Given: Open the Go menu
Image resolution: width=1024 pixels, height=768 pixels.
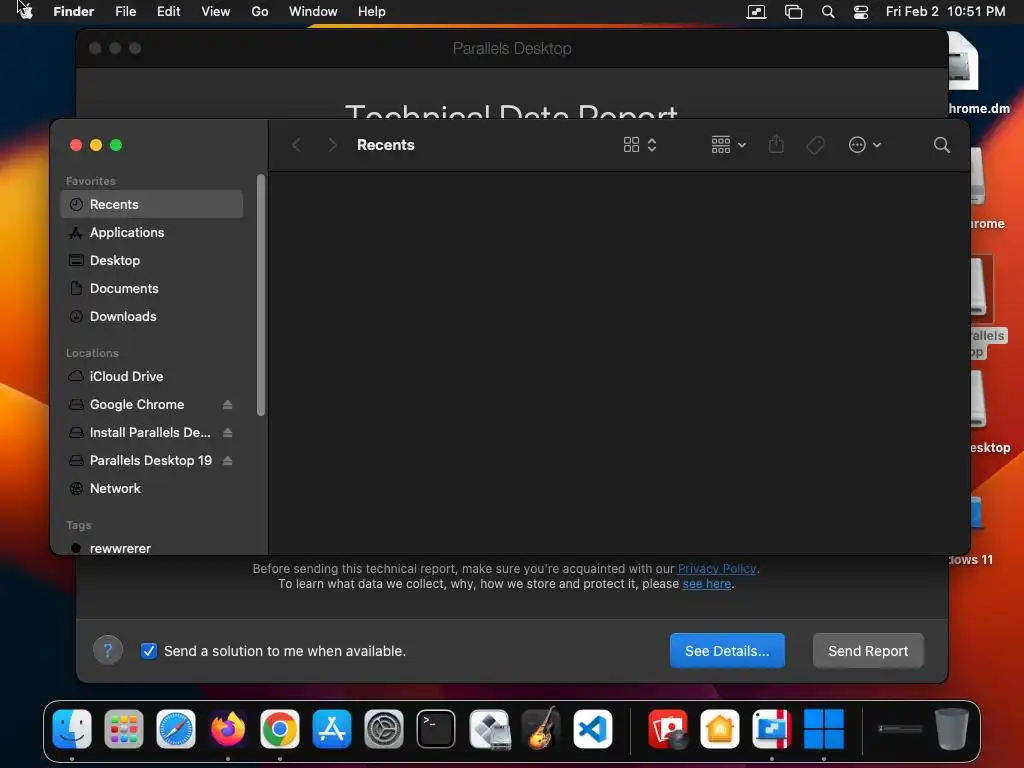Looking at the screenshot, I should [259, 11].
